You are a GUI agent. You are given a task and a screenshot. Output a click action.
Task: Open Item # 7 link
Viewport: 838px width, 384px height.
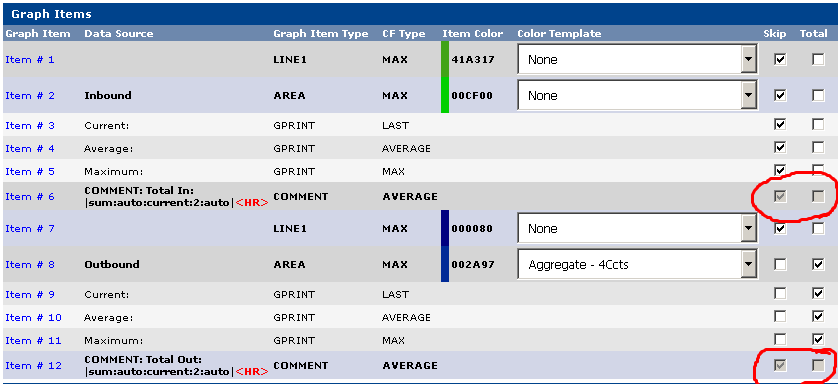coord(30,229)
